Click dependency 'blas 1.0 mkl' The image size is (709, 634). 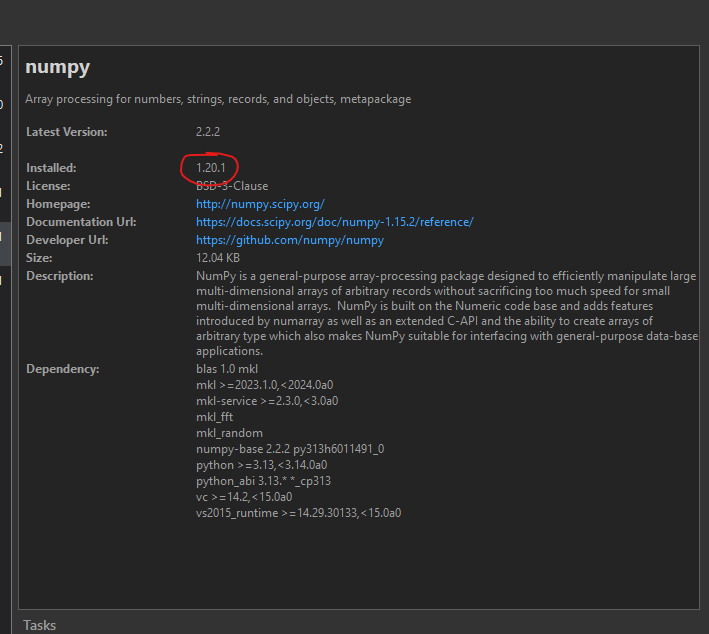227,369
